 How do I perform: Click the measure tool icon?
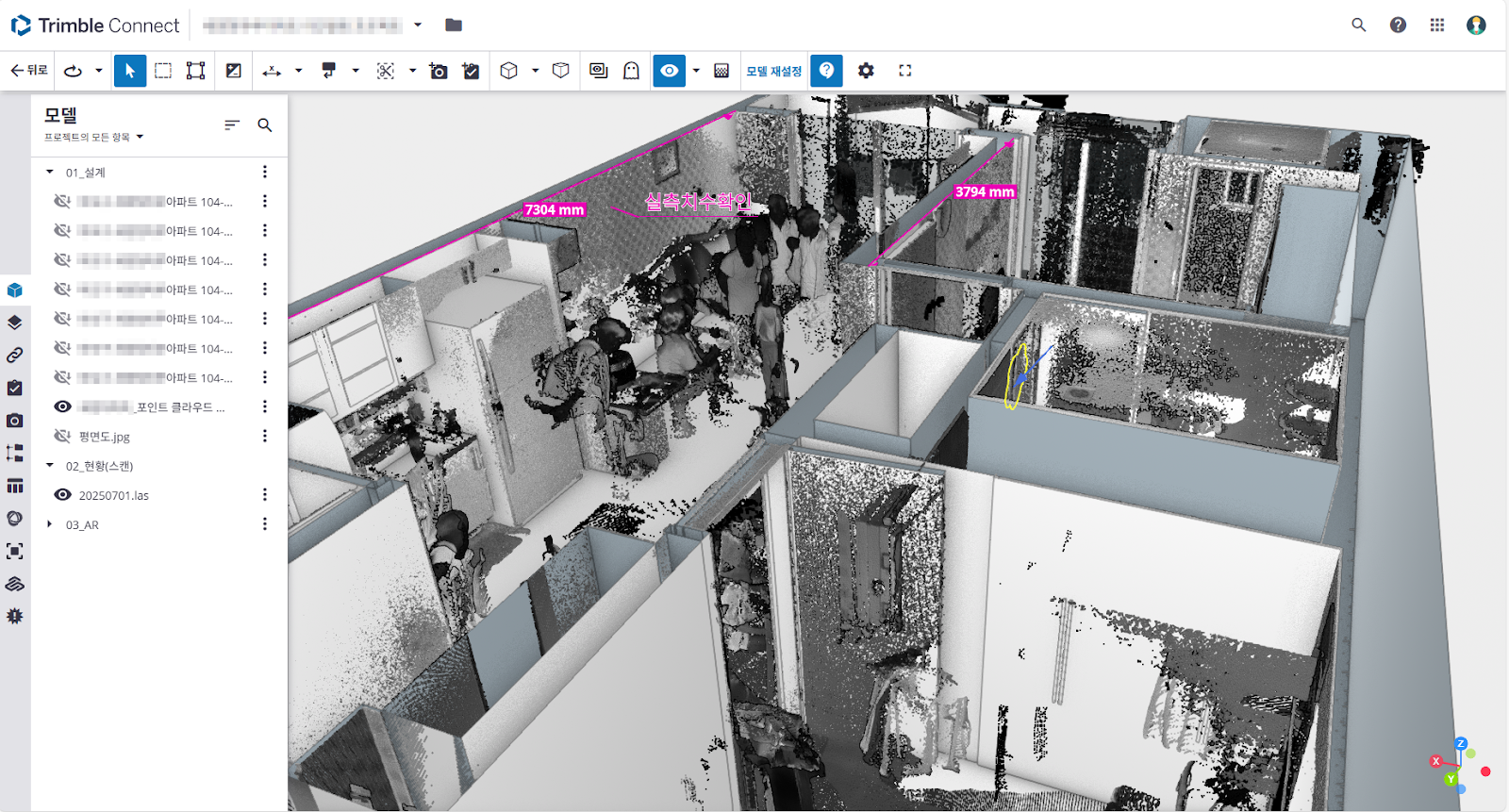(x=272, y=71)
